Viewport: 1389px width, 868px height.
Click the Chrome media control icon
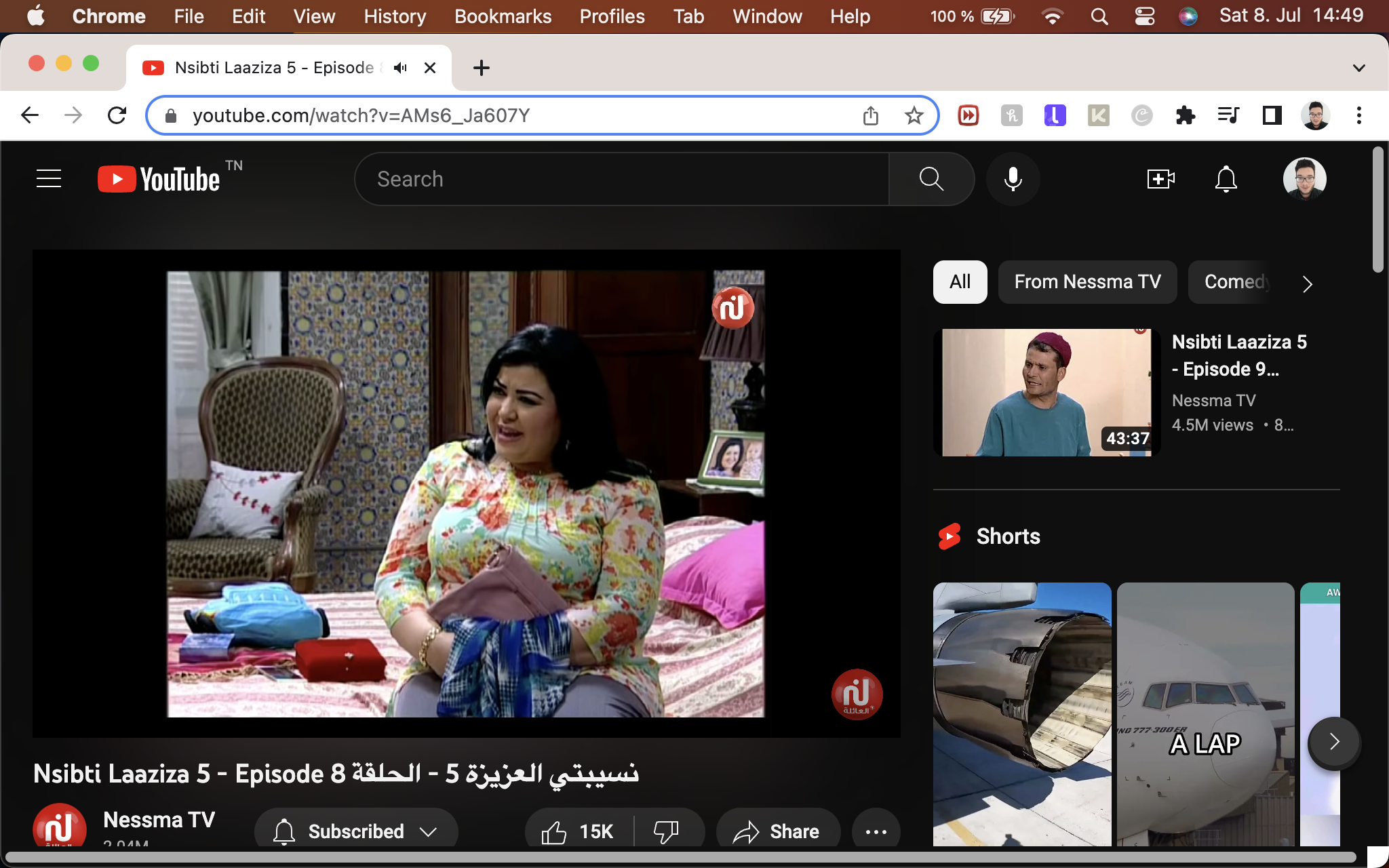[1228, 116]
